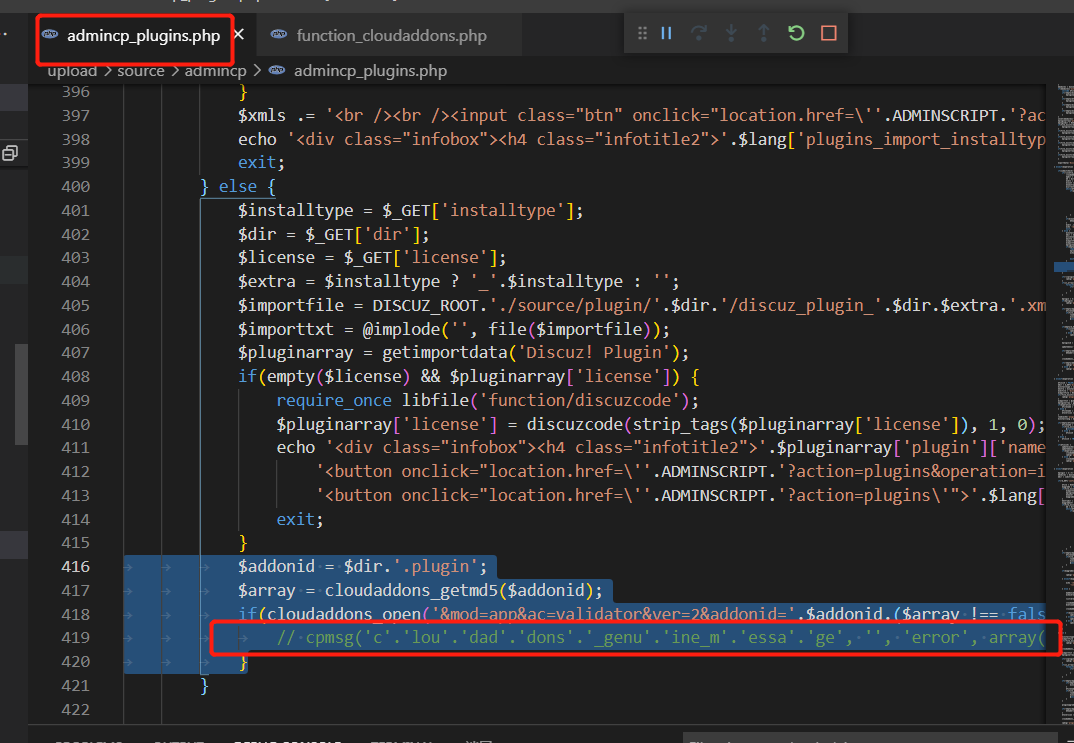
Task: Open the 'admincp' breadcrumb folder
Action: tap(215, 71)
